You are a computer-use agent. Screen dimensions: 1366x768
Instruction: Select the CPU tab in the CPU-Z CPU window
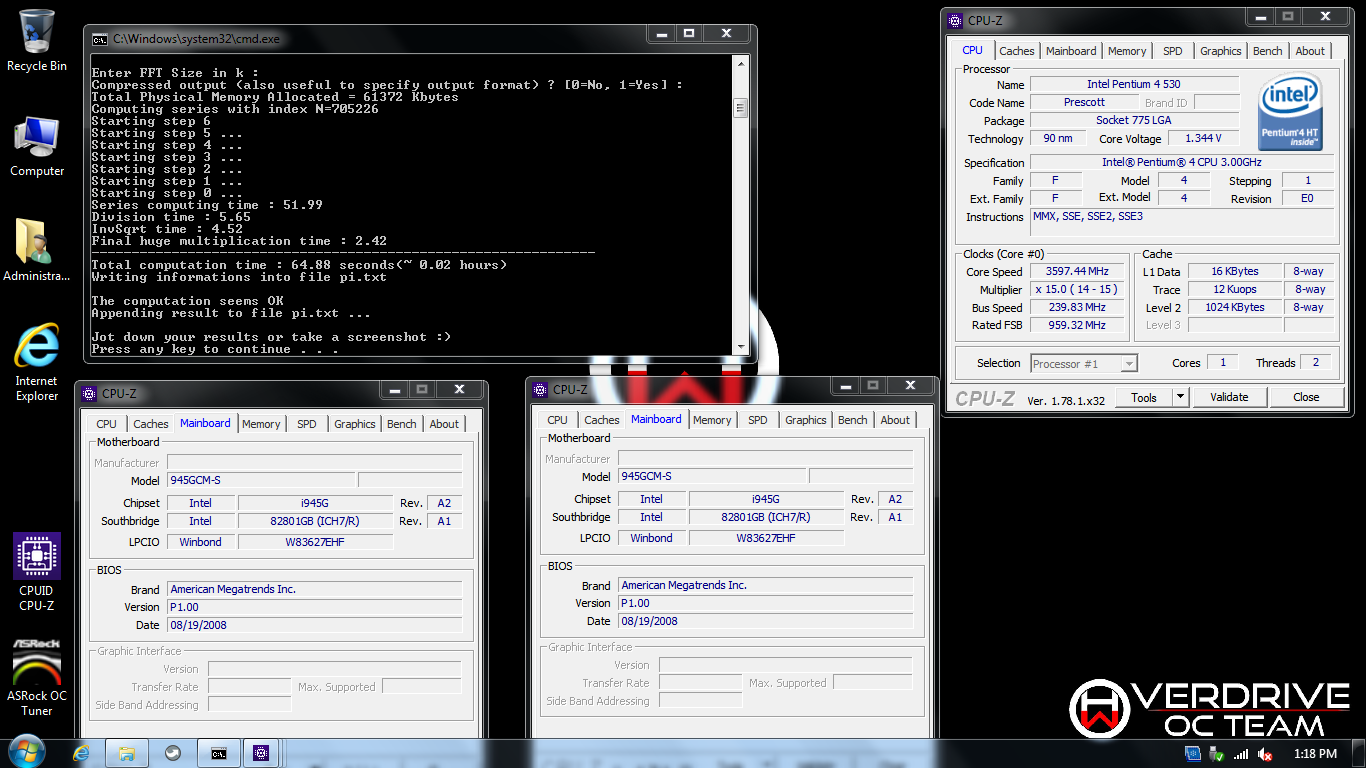click(972, 50)
